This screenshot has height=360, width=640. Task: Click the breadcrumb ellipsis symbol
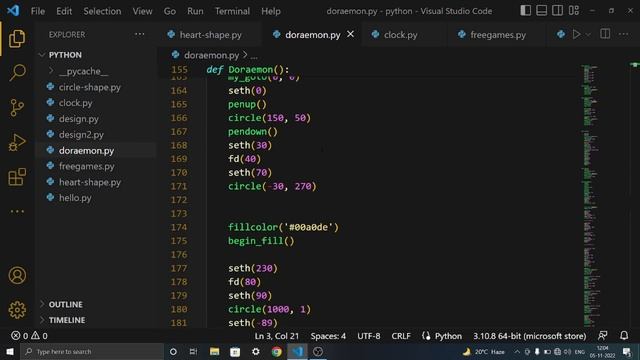tap(254, 55)
